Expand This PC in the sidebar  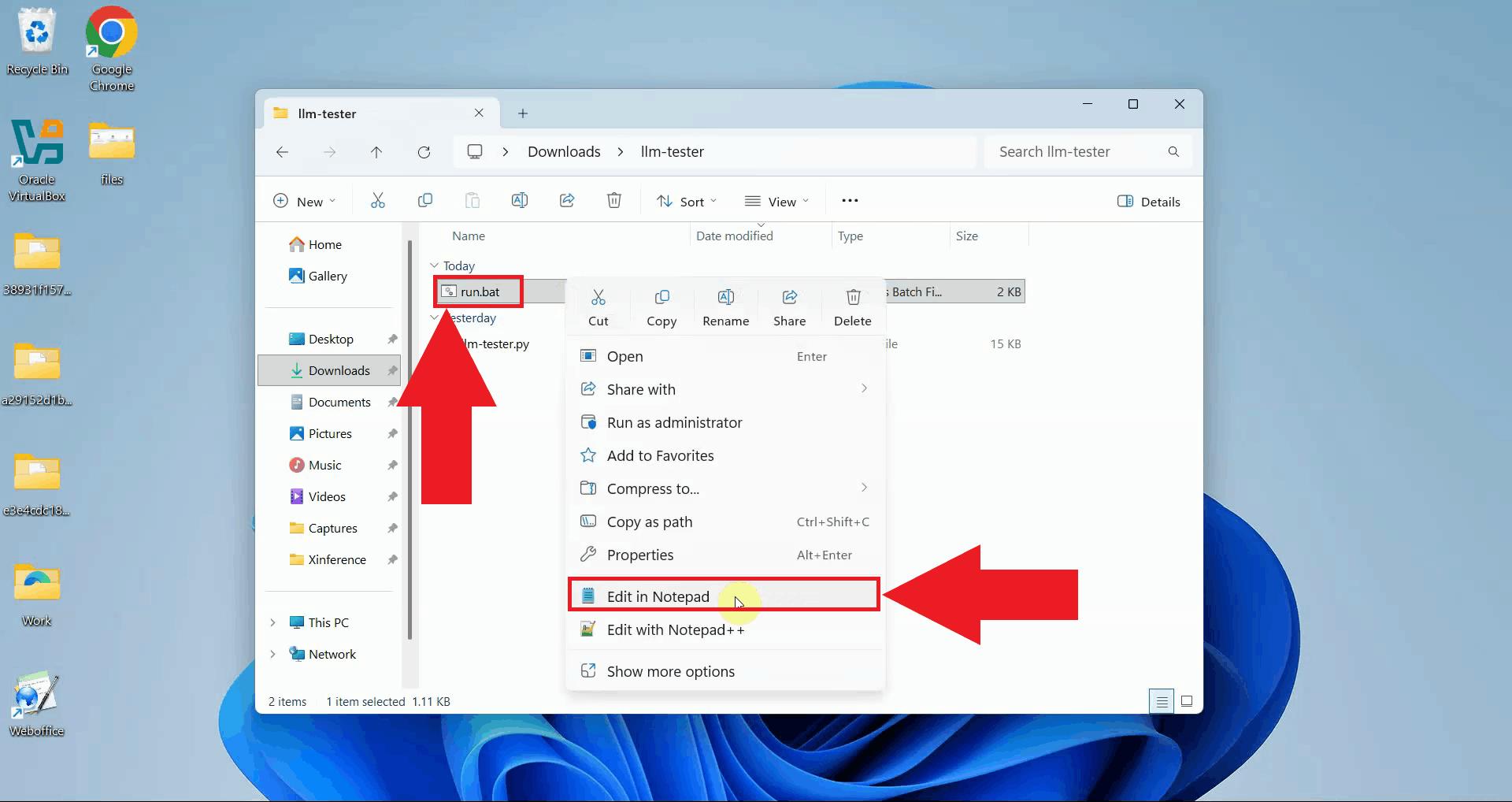coord(272,622)
